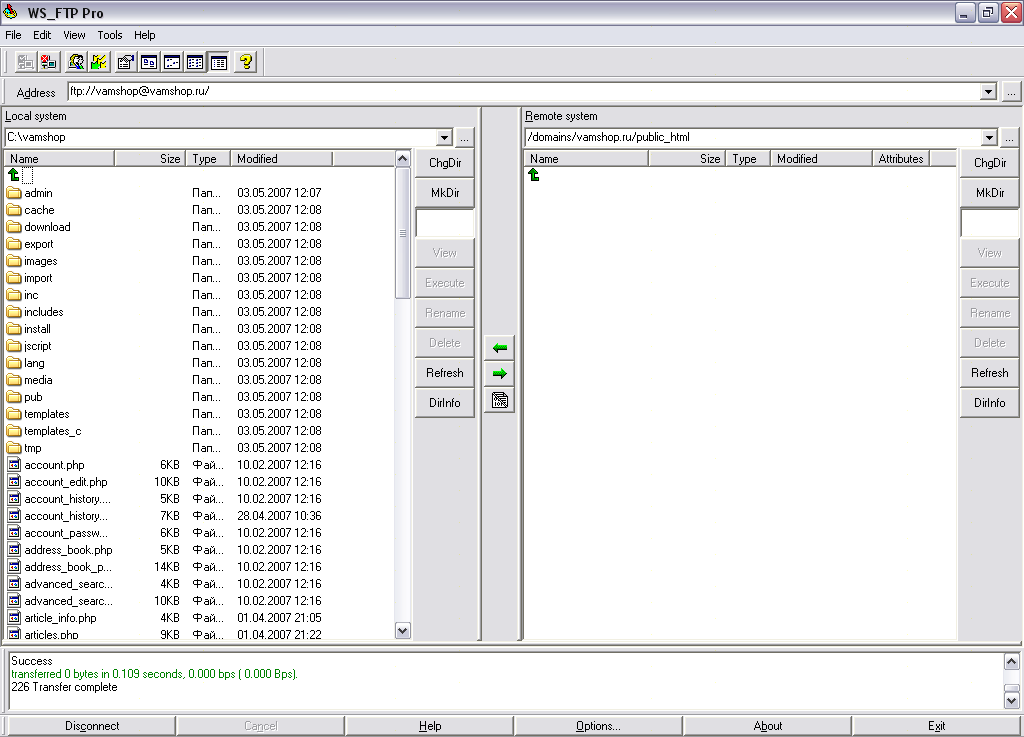
Task: Go up one directory in local file list
Action: tap(14, 175)
